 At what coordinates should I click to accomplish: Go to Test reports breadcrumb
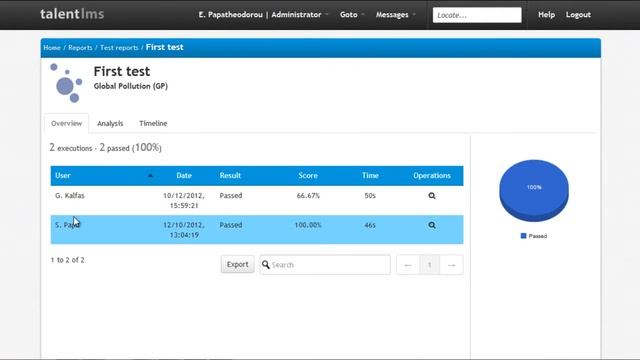coord(119,48)
